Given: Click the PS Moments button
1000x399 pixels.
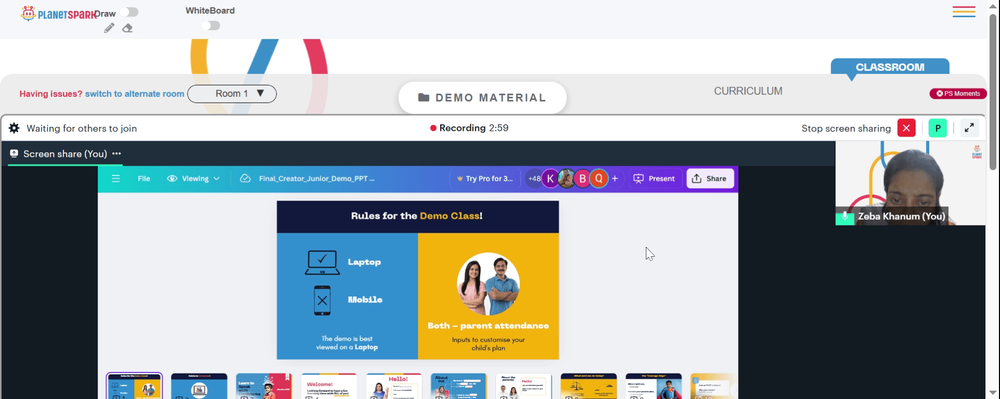Looking at the screenshot, I should (958, 94).
